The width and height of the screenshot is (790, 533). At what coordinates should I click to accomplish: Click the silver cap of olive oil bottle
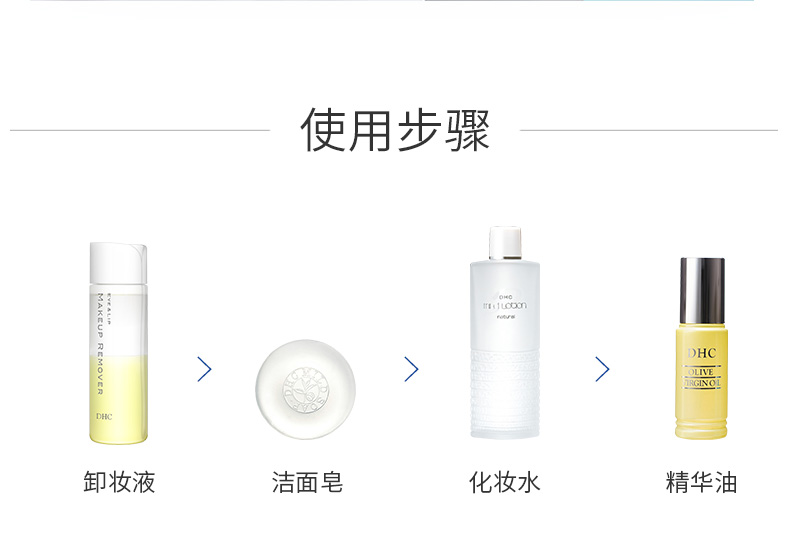702,290
